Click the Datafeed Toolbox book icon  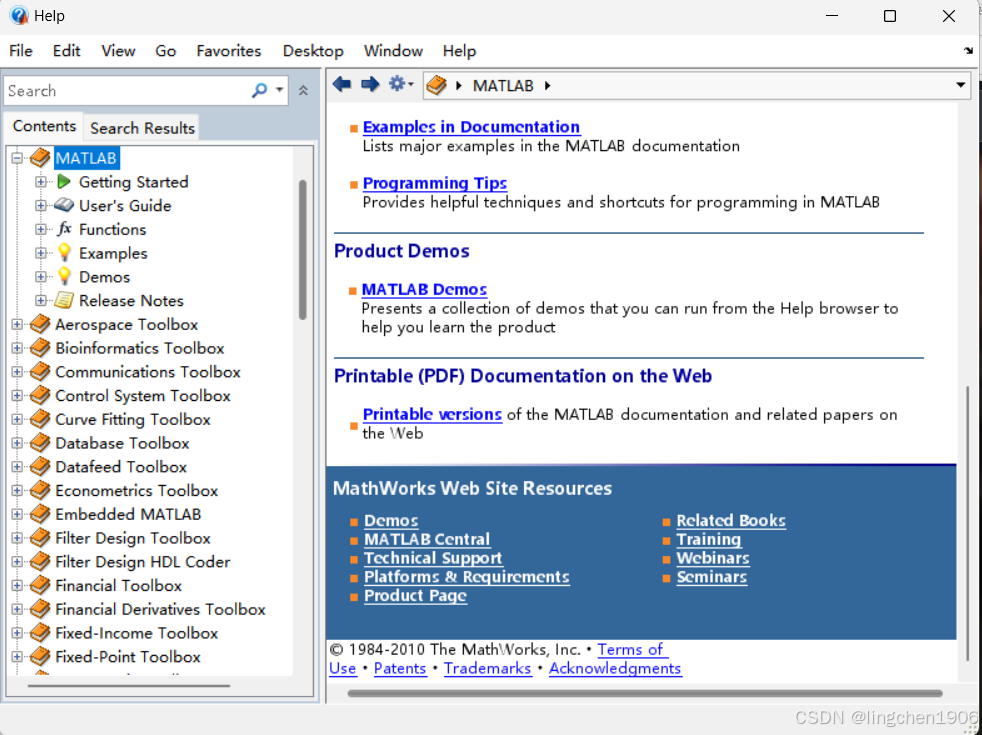click(40, 467)
